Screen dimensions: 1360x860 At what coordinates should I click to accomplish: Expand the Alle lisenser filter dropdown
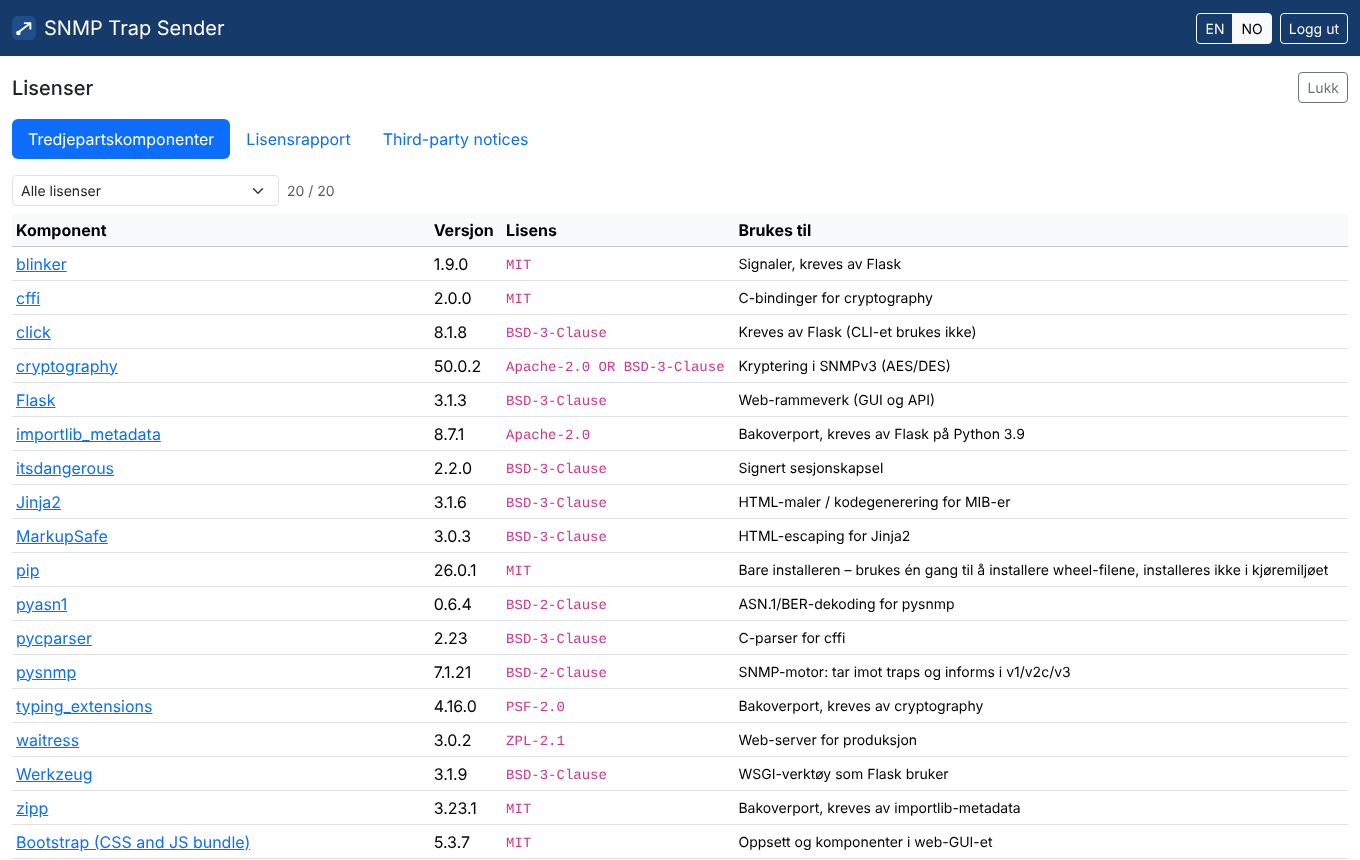click(x=145, y=191)
